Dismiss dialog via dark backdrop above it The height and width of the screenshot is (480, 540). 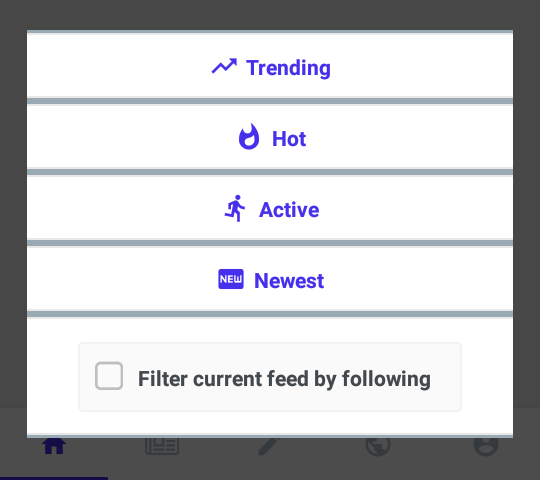click(270, 14)
